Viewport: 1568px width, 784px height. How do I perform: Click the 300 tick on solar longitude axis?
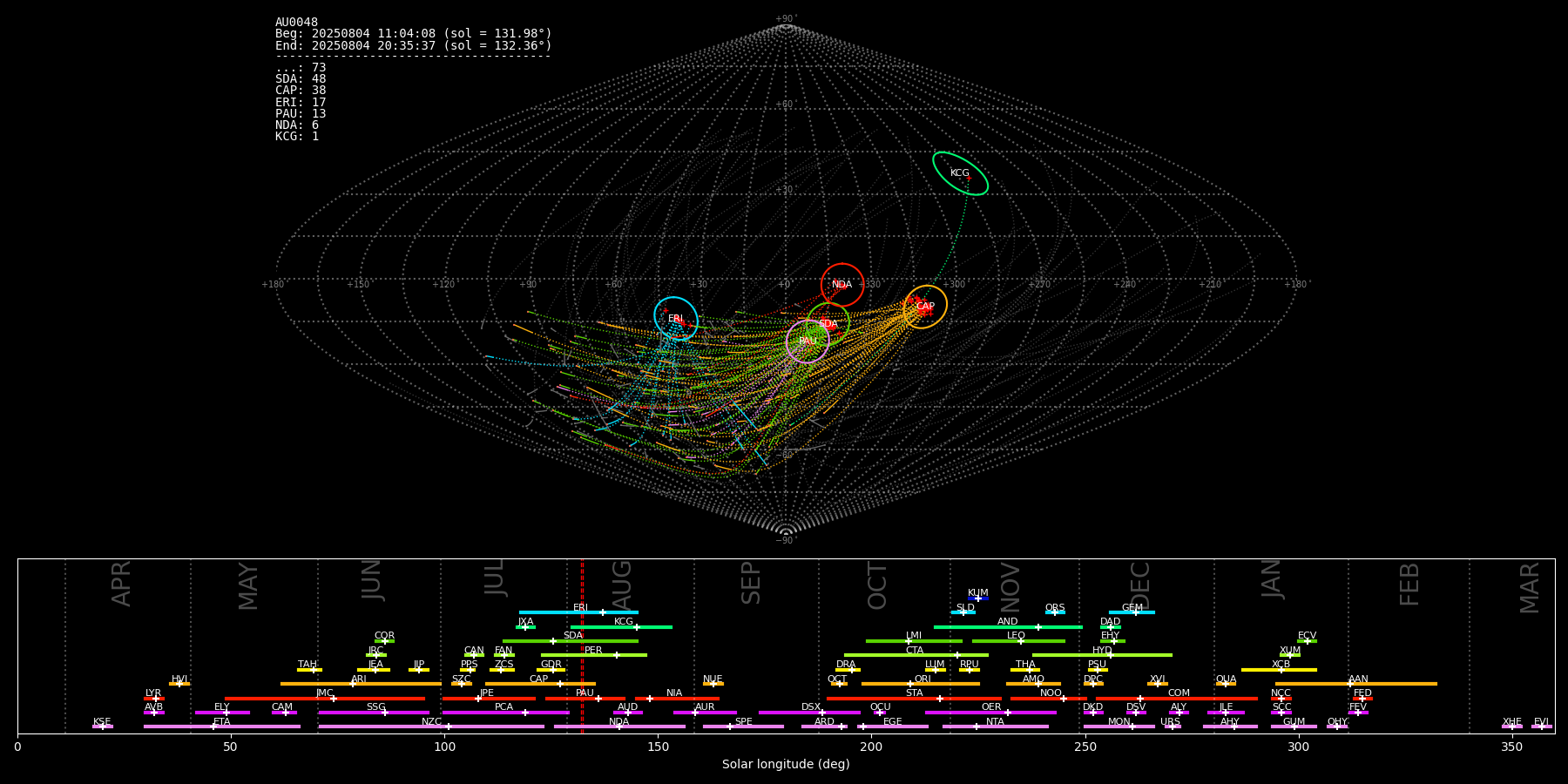[x=1298, y=747]
